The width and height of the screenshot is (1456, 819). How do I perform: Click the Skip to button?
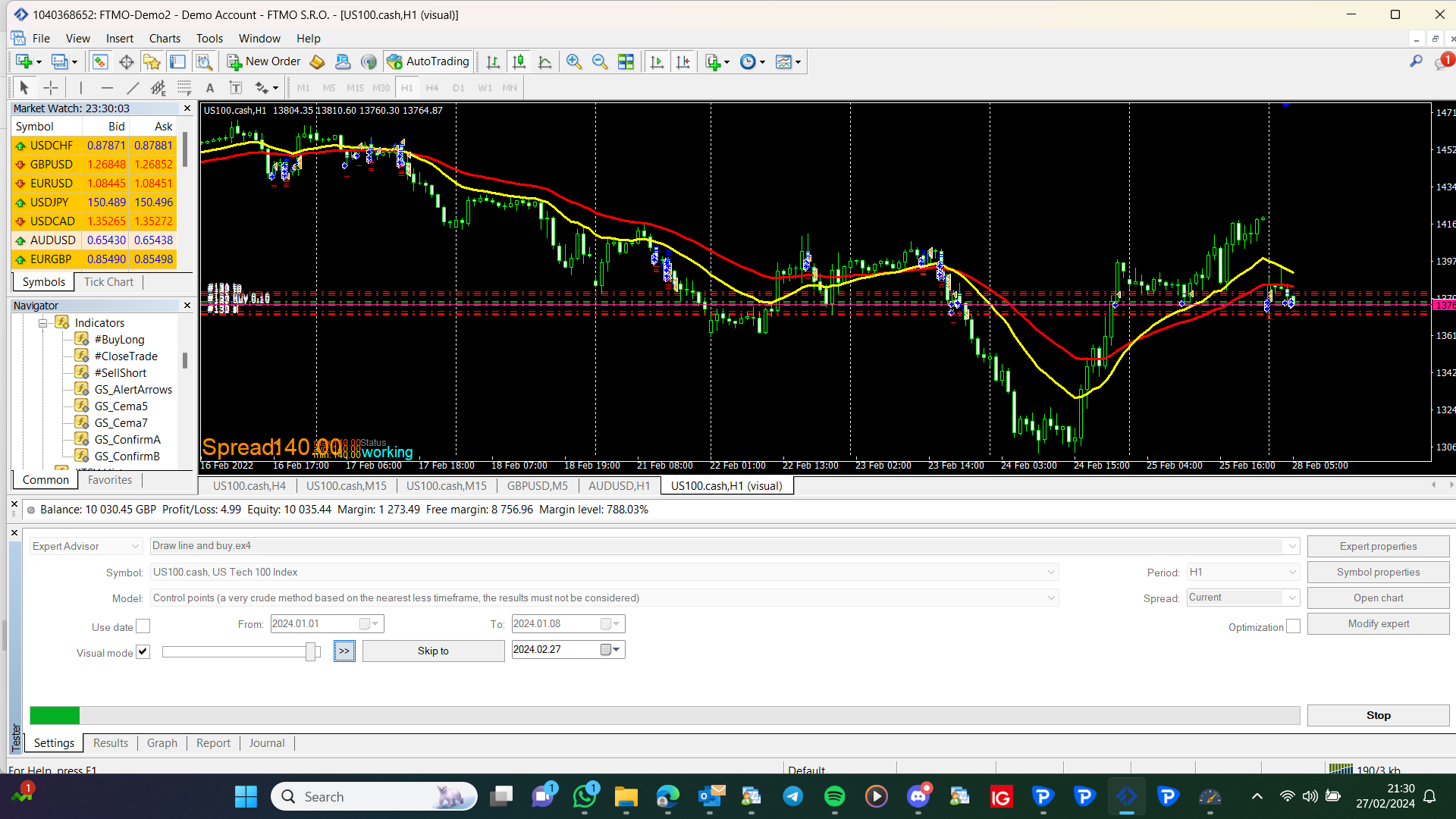click(x=433, y=651)
